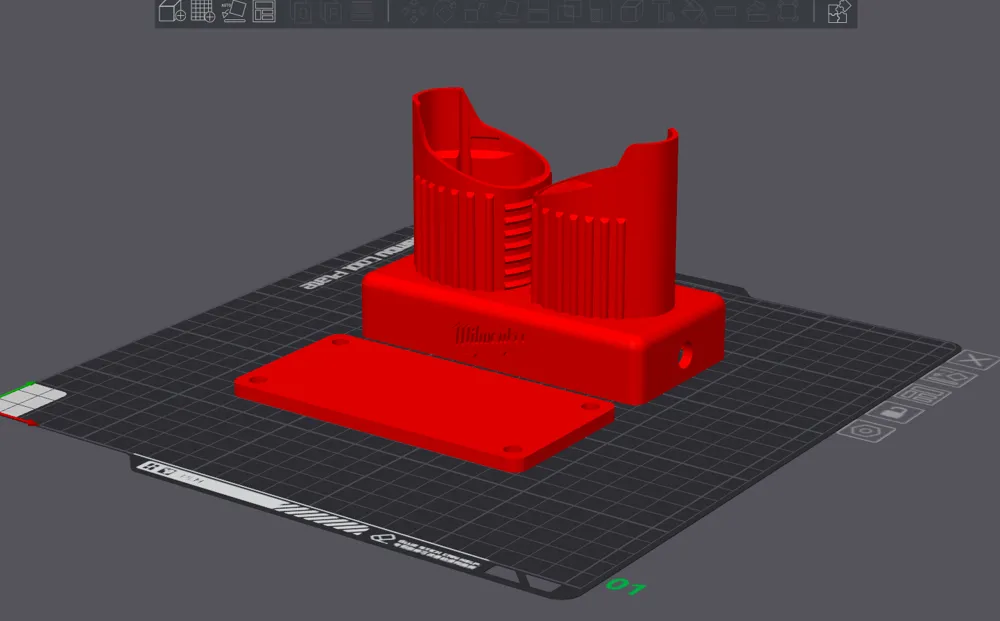Select the Rotate tool
Screen dimensions: 1000x621
tap(446, 14)
